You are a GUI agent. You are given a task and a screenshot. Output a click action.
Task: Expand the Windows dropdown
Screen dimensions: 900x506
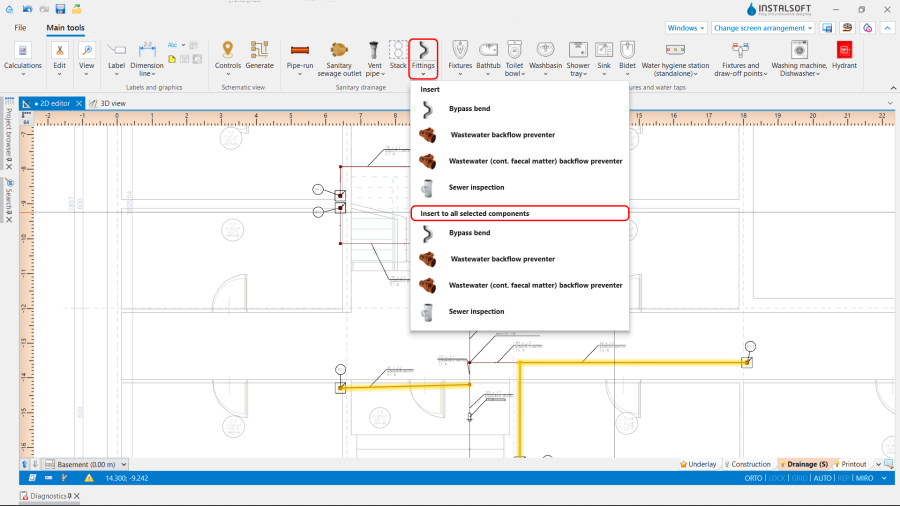coord(686,28)
